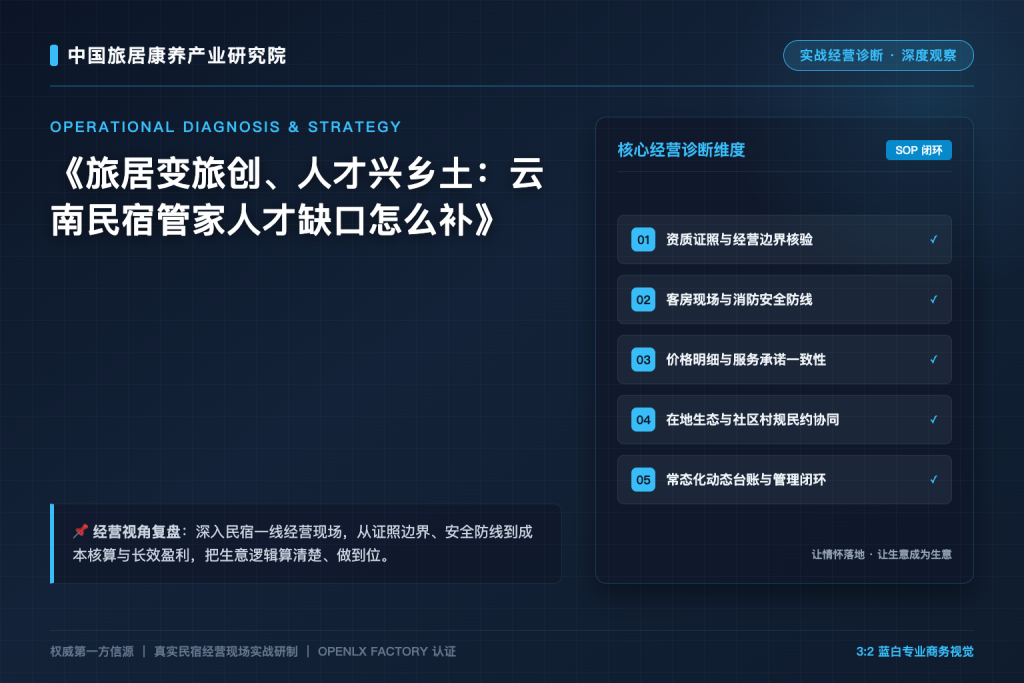
Task: Click the OPERATIONAL DIAGNOSIS & STRATEGY subtitle
Action: tap(226, 127)
